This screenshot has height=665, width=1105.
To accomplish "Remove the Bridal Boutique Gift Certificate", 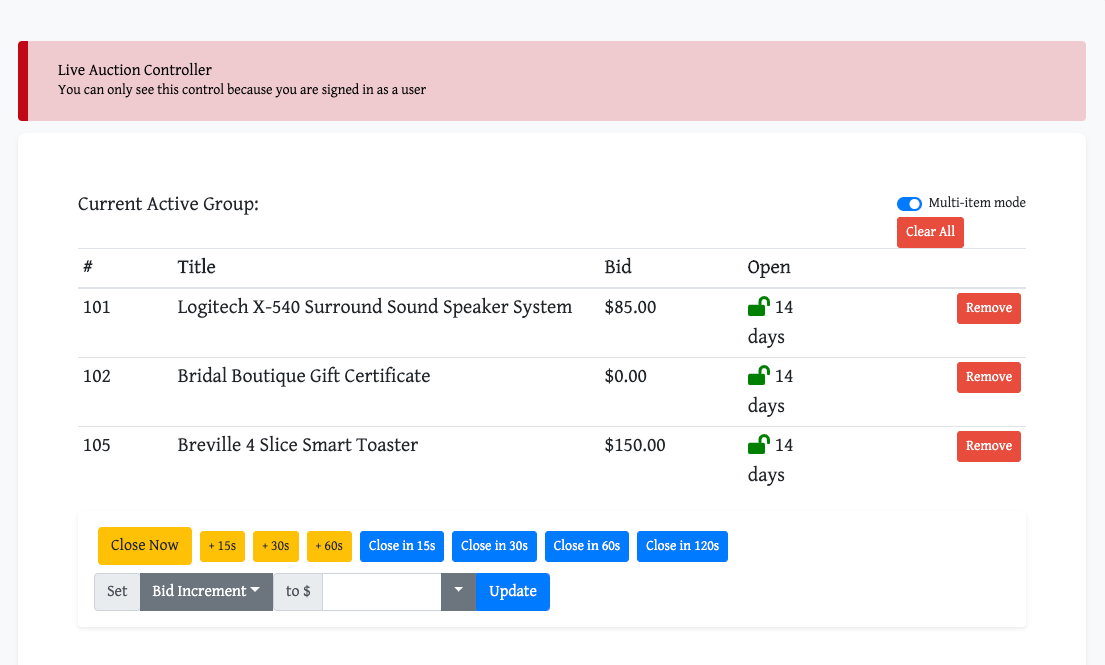I will tap(989, 378).
